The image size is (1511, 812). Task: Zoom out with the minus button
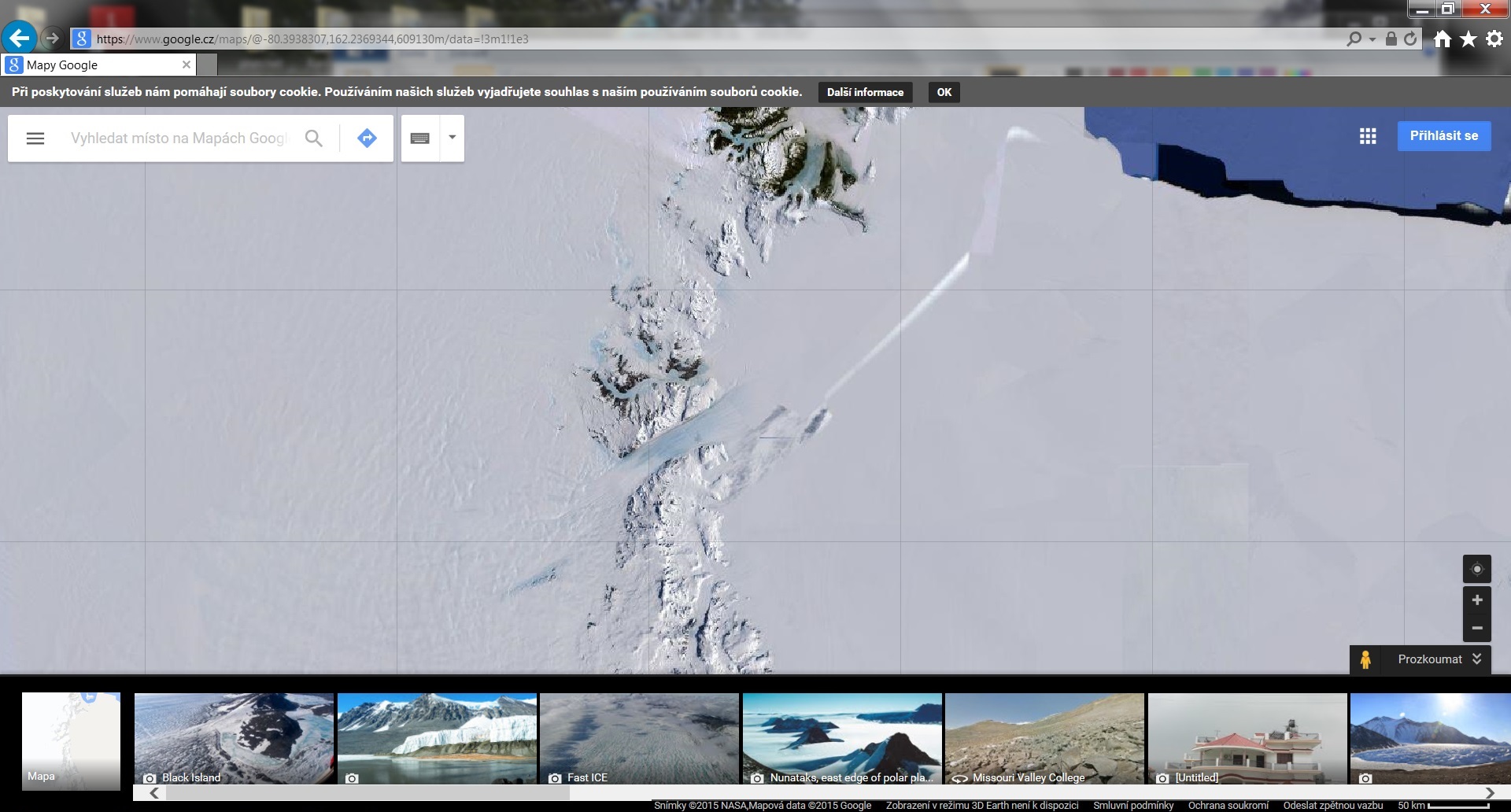coord(1476,628)
